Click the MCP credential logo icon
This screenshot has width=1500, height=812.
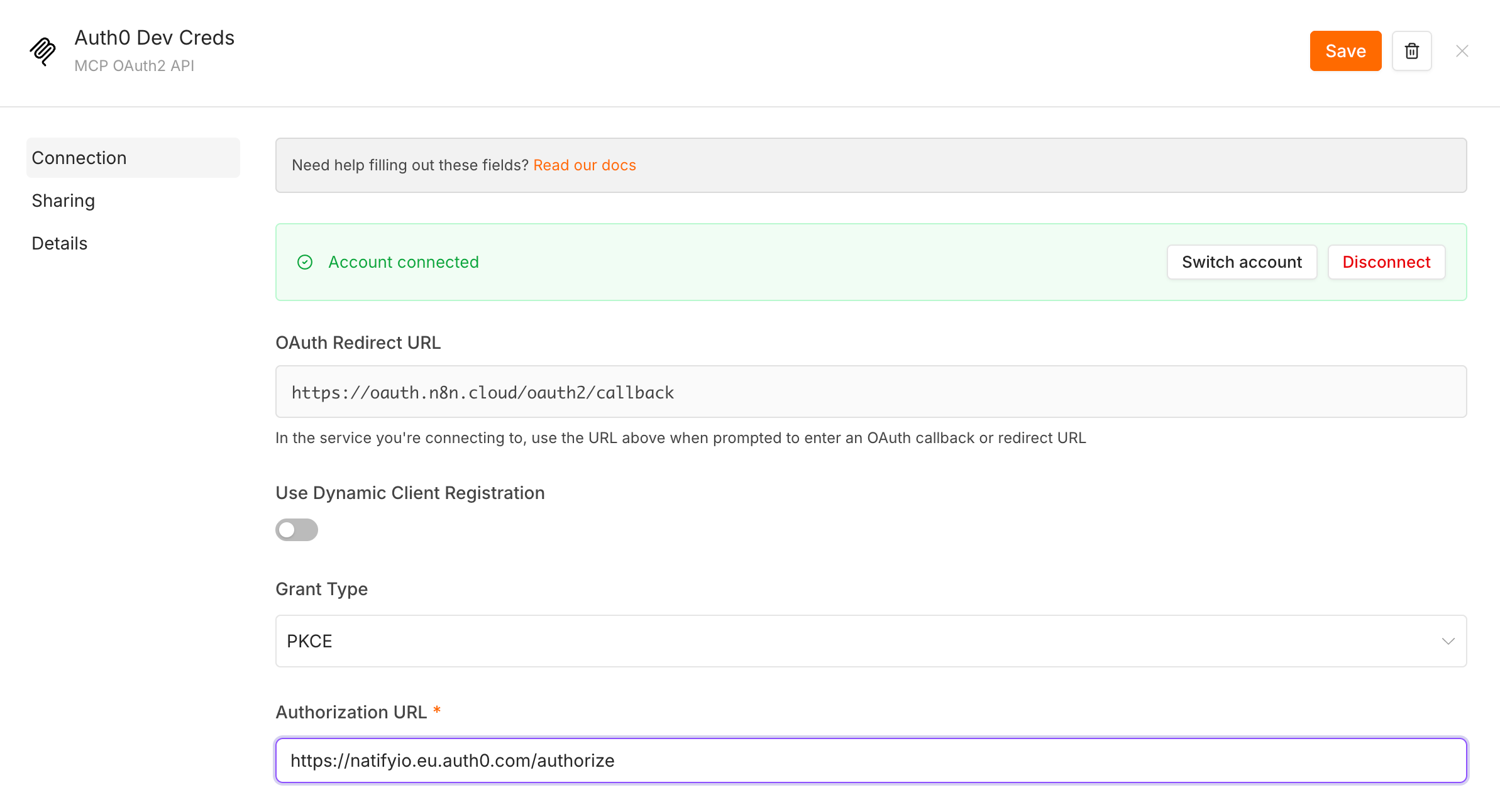pyautogui.click(x=43, y=51)
